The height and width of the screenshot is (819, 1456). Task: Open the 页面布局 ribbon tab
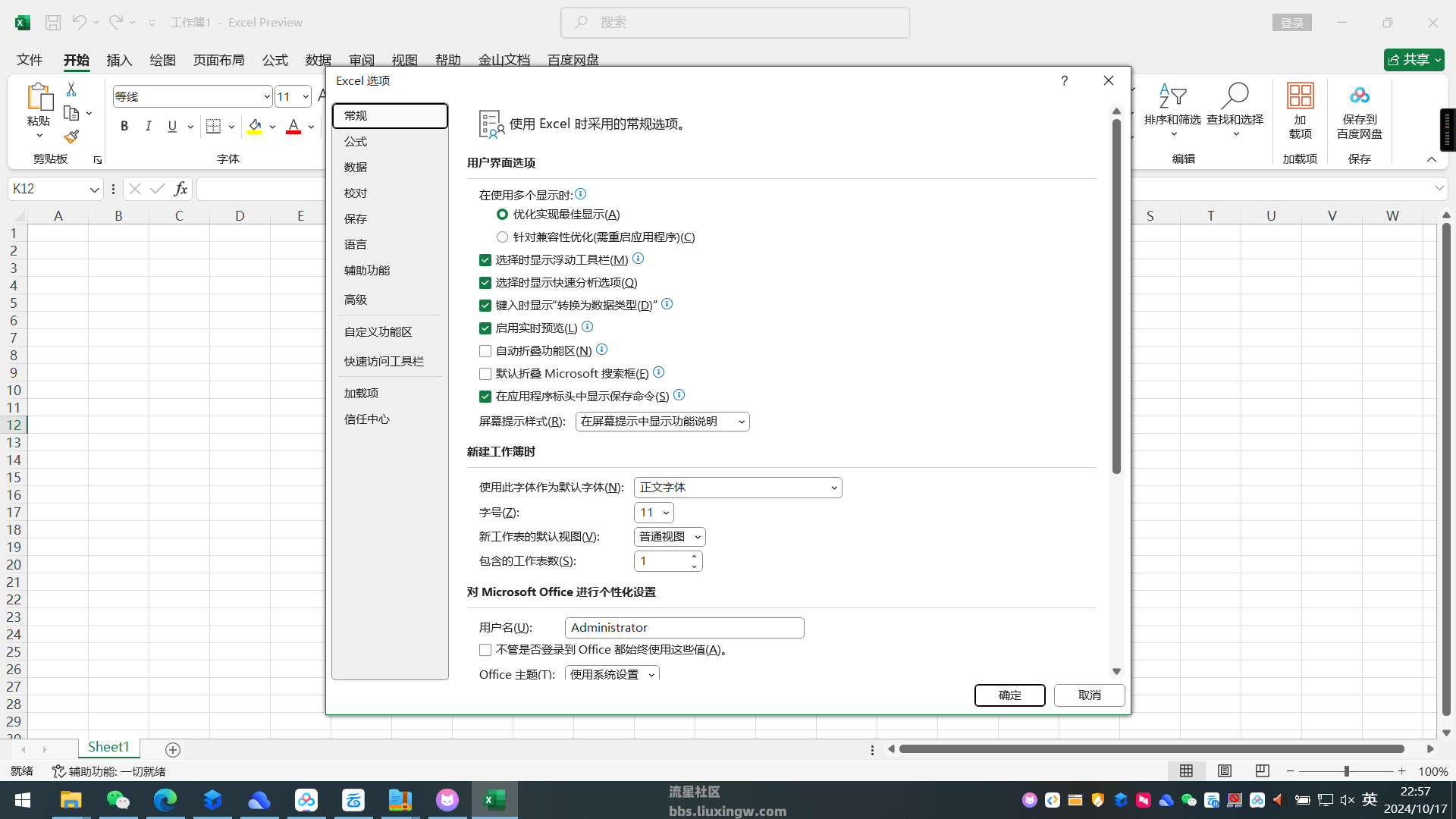click(x=218, y=60)
